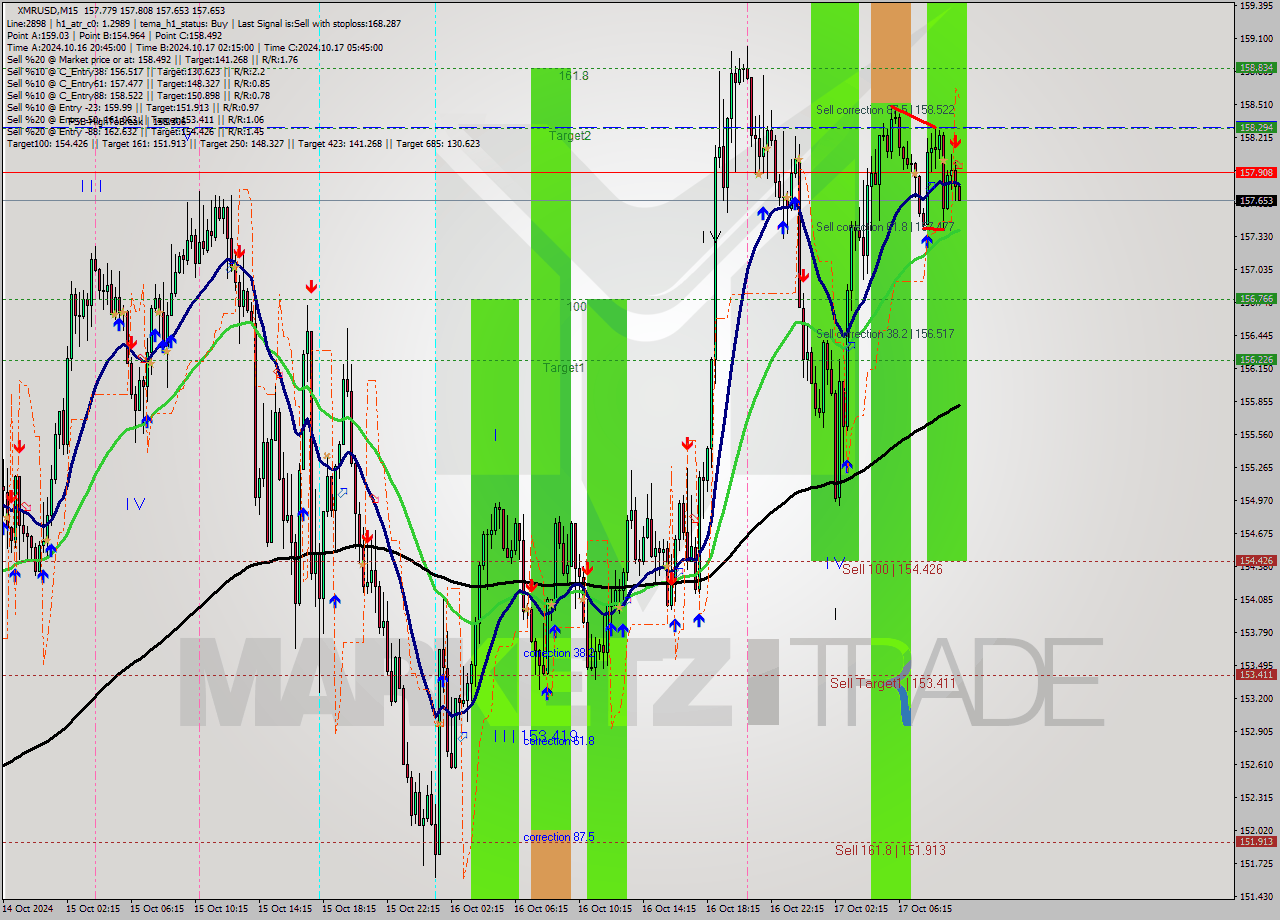Click the 159.395 value on price scale

tap(1256, 6)
